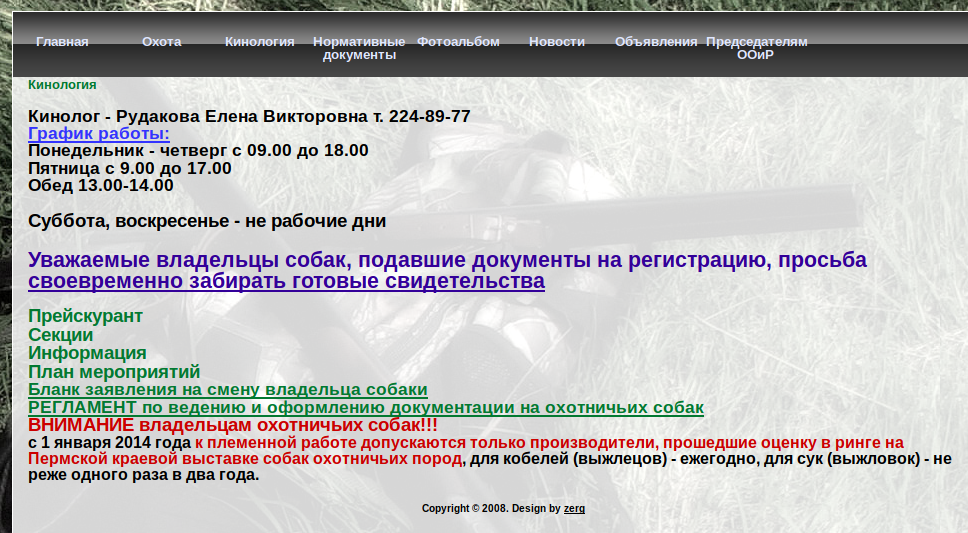This screenshot has height=533, width=968.
Task: Go to the Фотоальбом section
Action: [x=458, y=42]
